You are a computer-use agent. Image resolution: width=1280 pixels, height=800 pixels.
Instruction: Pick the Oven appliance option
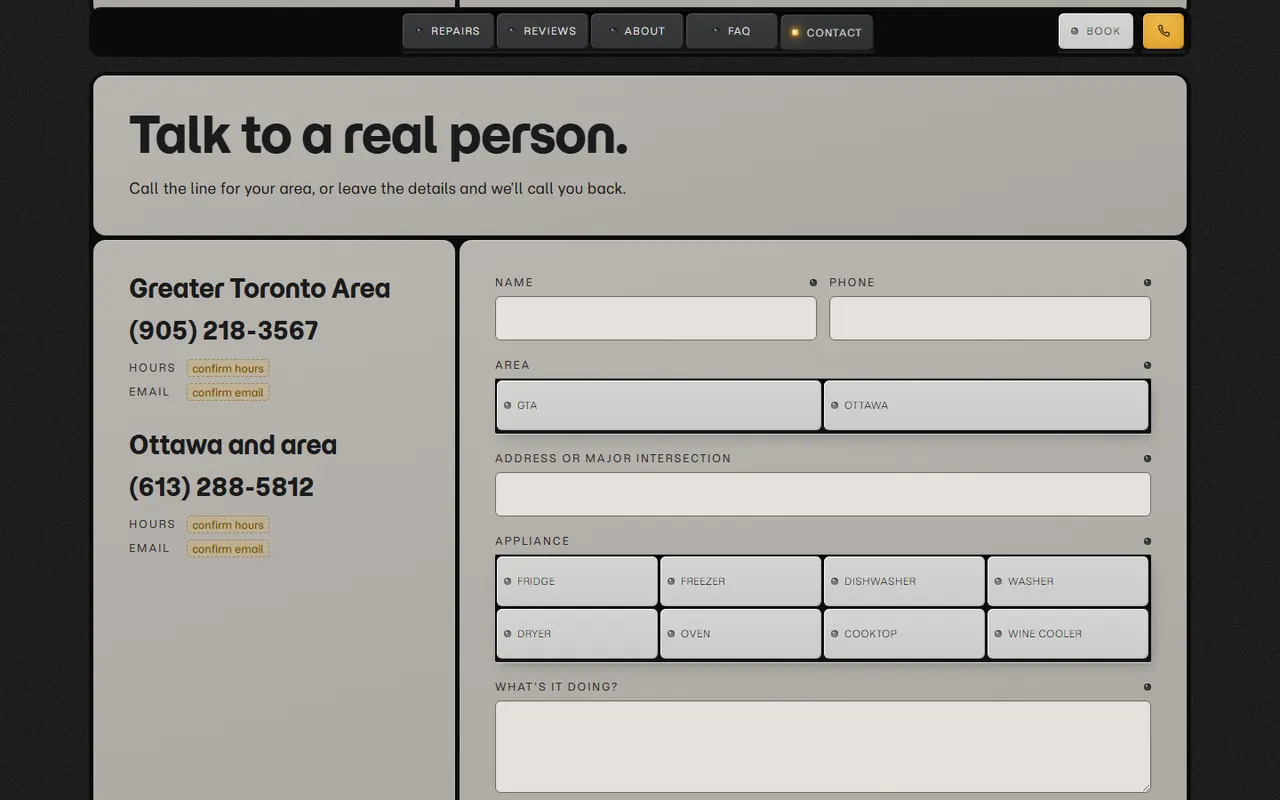point(741,634)
